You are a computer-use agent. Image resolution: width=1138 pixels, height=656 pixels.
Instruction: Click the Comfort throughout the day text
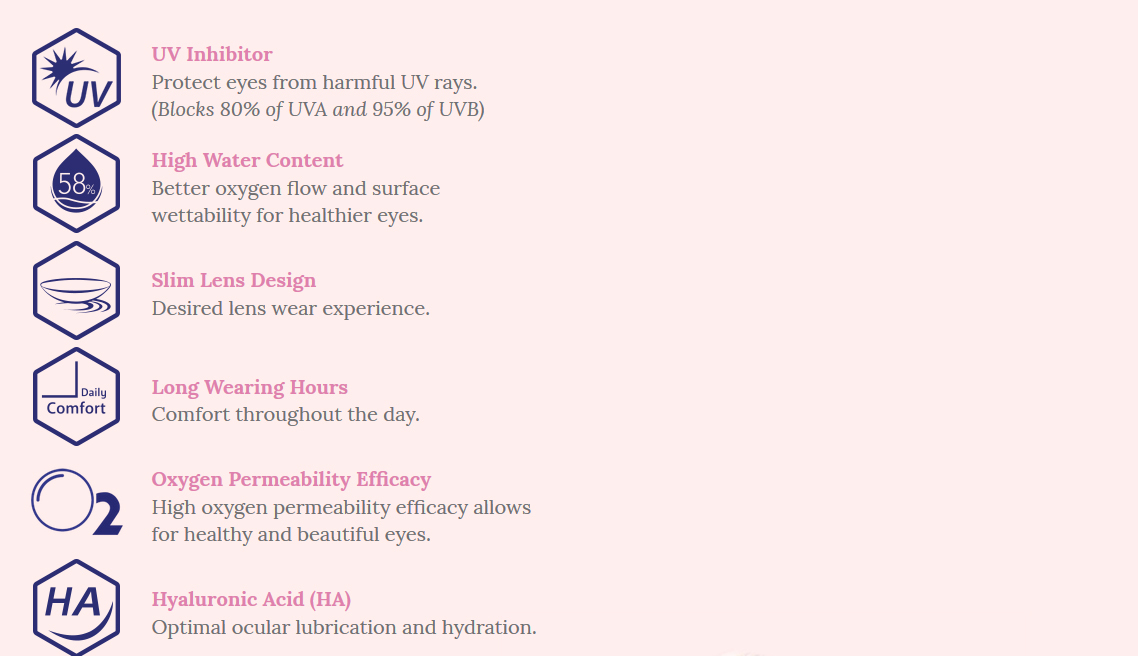285,414
